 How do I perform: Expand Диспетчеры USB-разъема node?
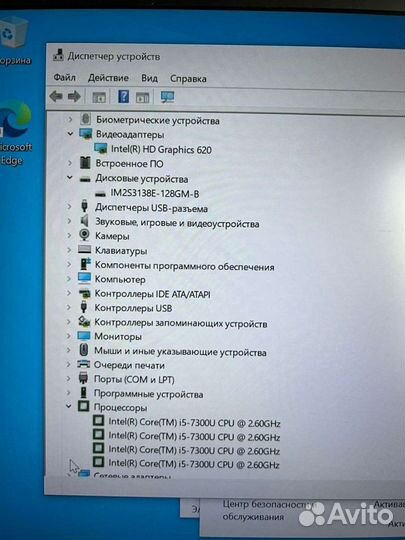(x=70, y=207)
